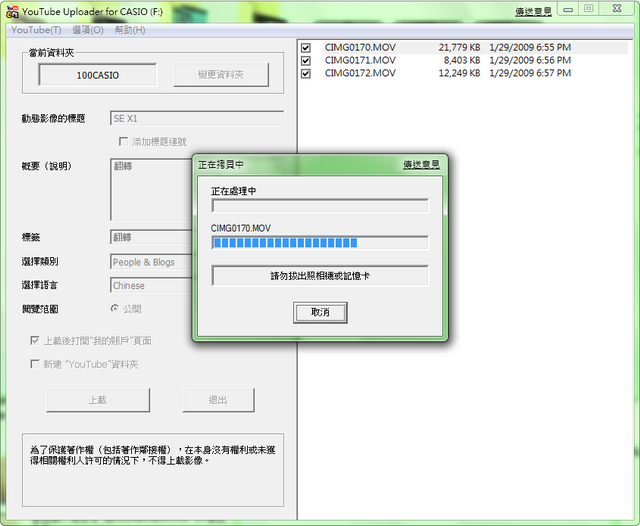Click the 概要 description text area
Viewport: 640px width, 526px height.
(151, 190)
